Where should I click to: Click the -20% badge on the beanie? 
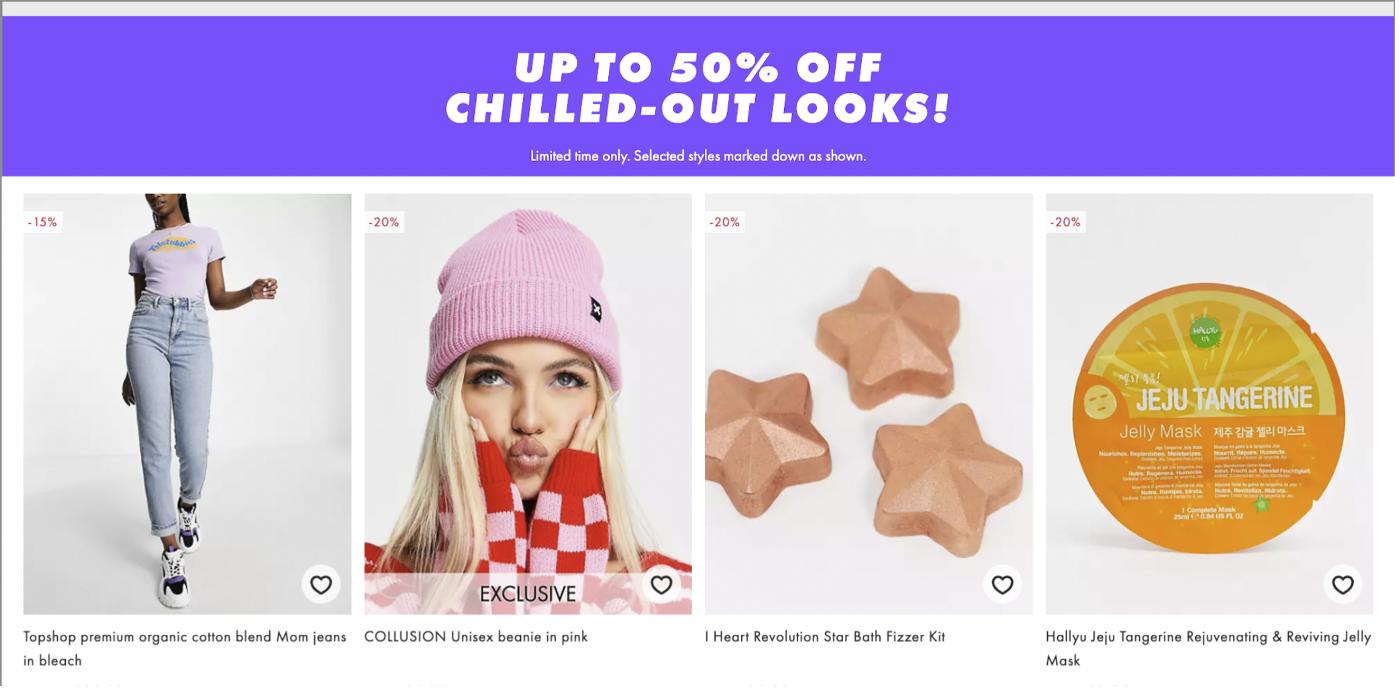pyautogui.click(x=384, y=222)
